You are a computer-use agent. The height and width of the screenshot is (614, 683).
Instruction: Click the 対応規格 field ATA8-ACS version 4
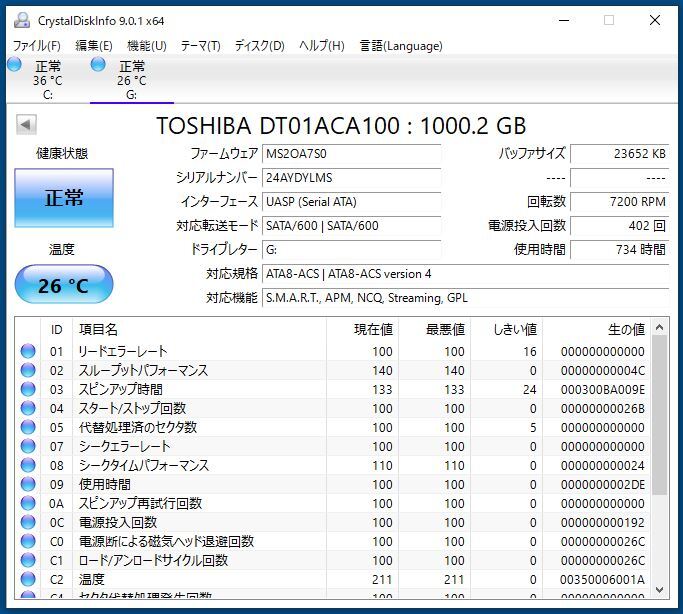tap(466, 274)
